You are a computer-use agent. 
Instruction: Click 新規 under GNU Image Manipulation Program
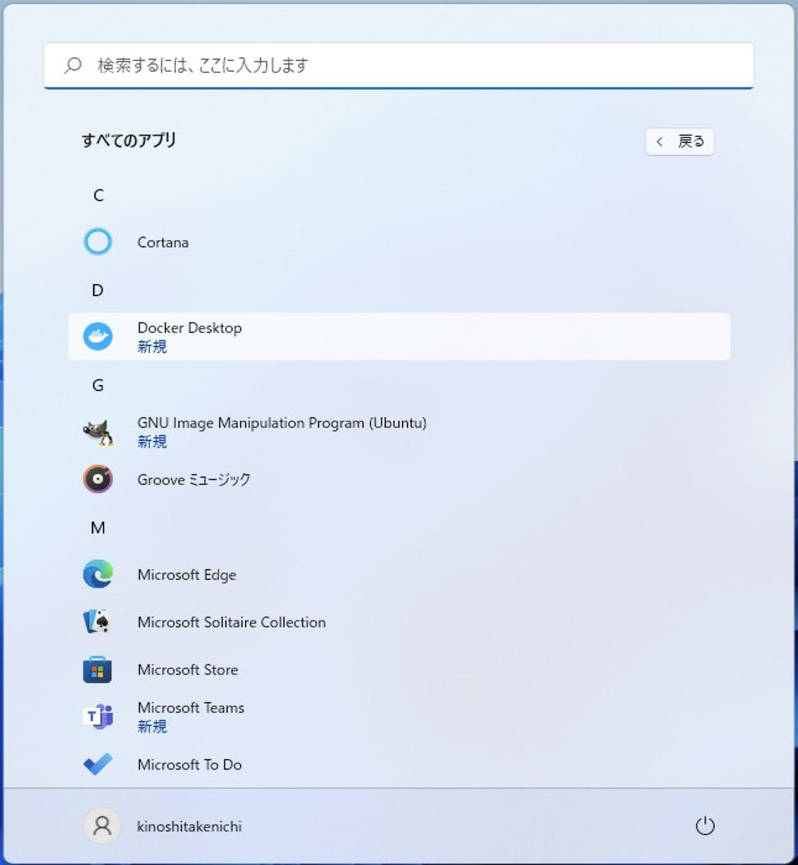point(152,441)
